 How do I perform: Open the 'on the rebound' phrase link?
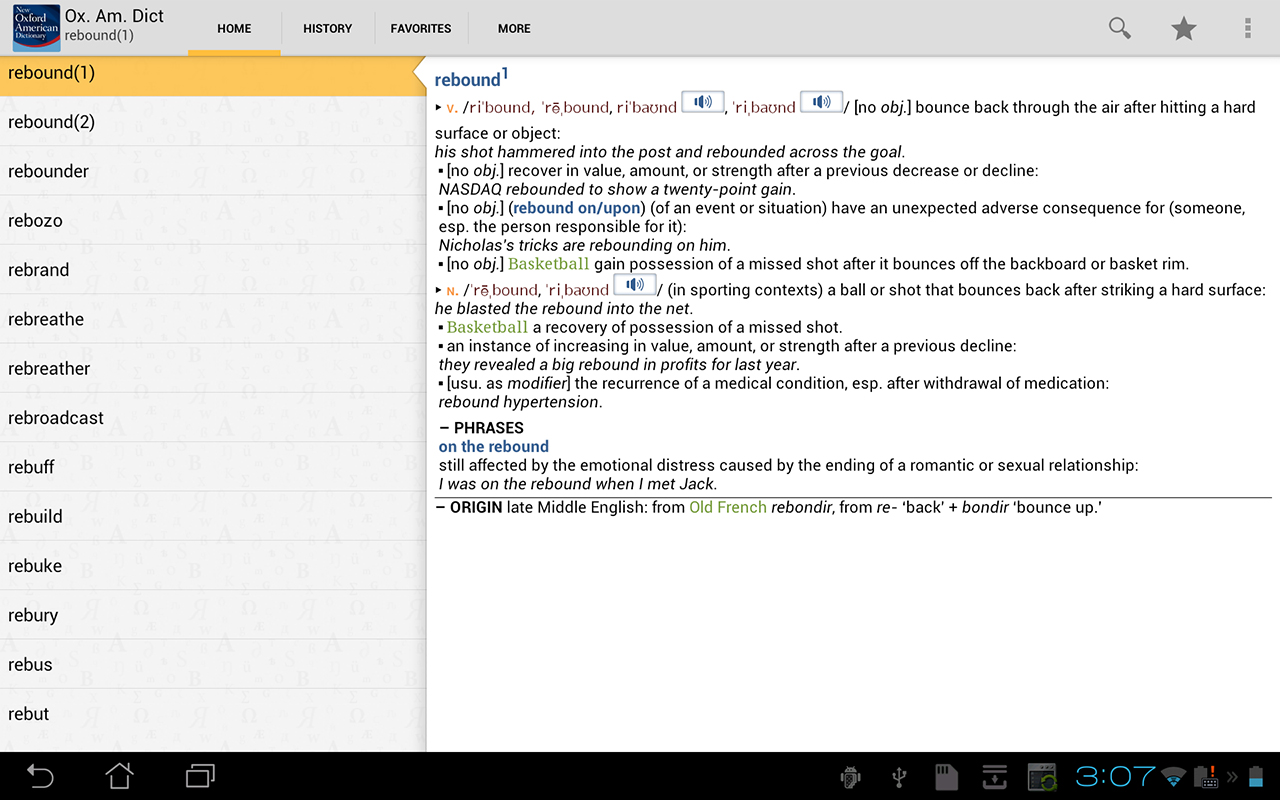(x=493, y=446)
